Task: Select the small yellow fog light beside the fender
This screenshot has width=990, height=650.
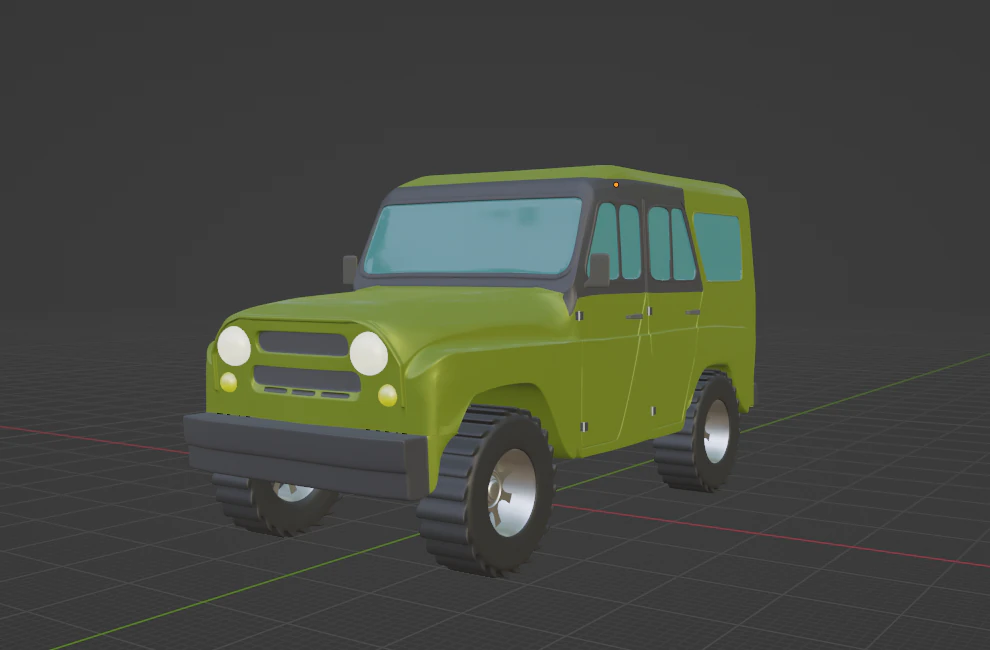Action: [387, 395]
